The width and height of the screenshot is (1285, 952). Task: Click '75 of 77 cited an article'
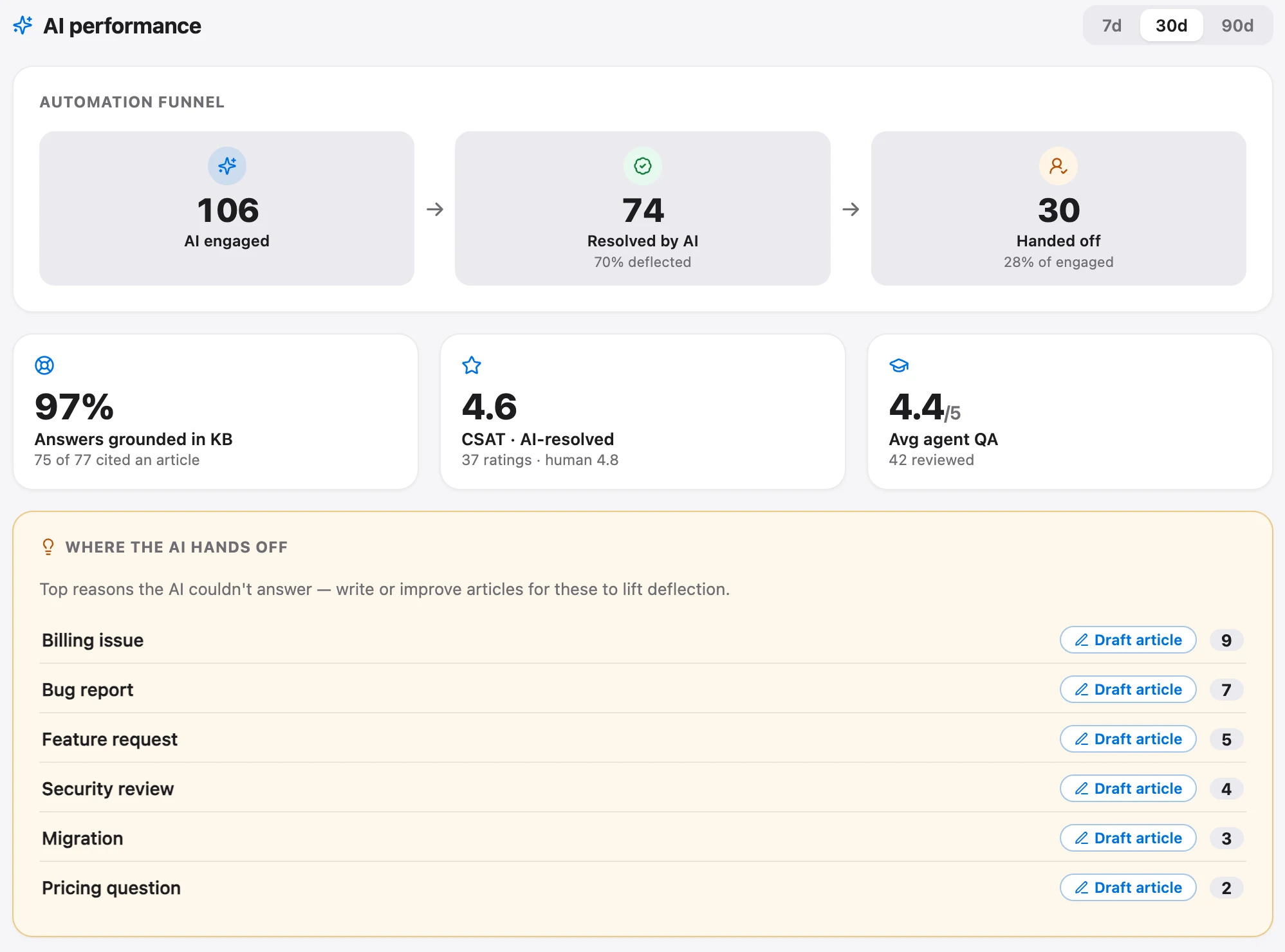coord(117,460)
